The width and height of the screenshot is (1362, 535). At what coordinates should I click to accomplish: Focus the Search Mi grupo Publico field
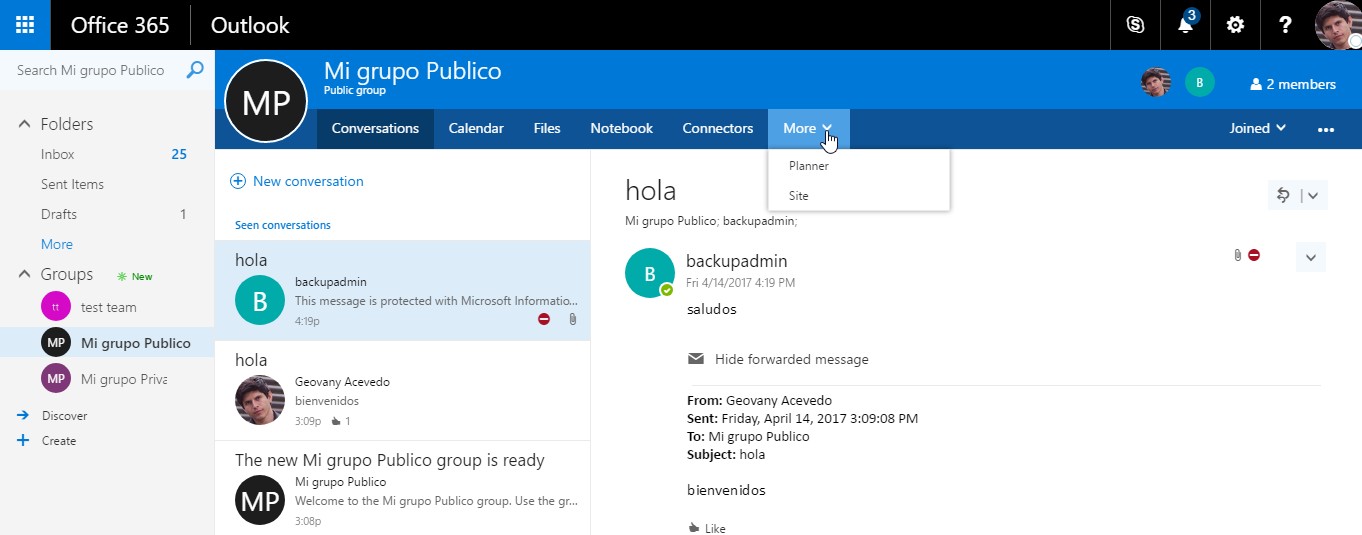click(92, 70)
